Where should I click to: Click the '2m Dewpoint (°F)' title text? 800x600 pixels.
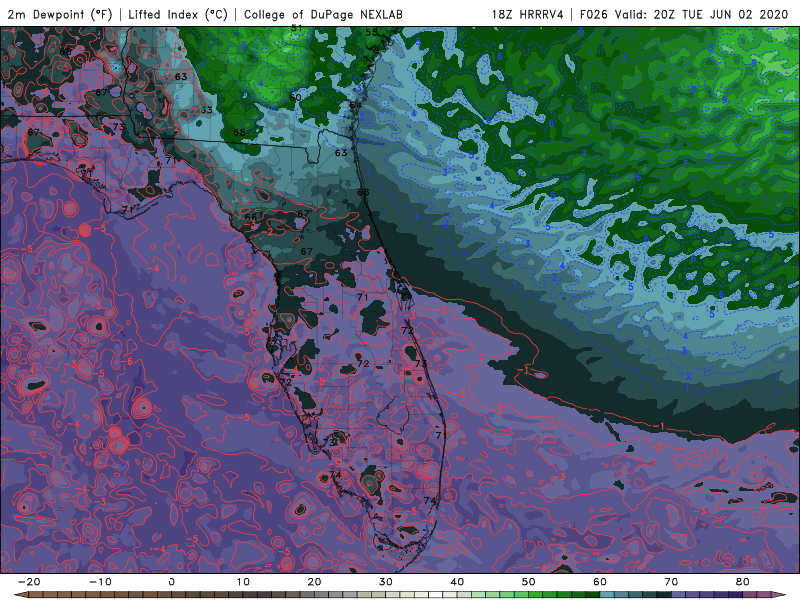tap(60, 14)
